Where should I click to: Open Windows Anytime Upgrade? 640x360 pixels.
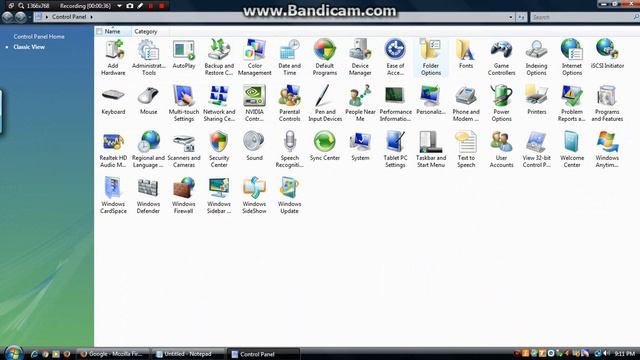pos(607,150)
